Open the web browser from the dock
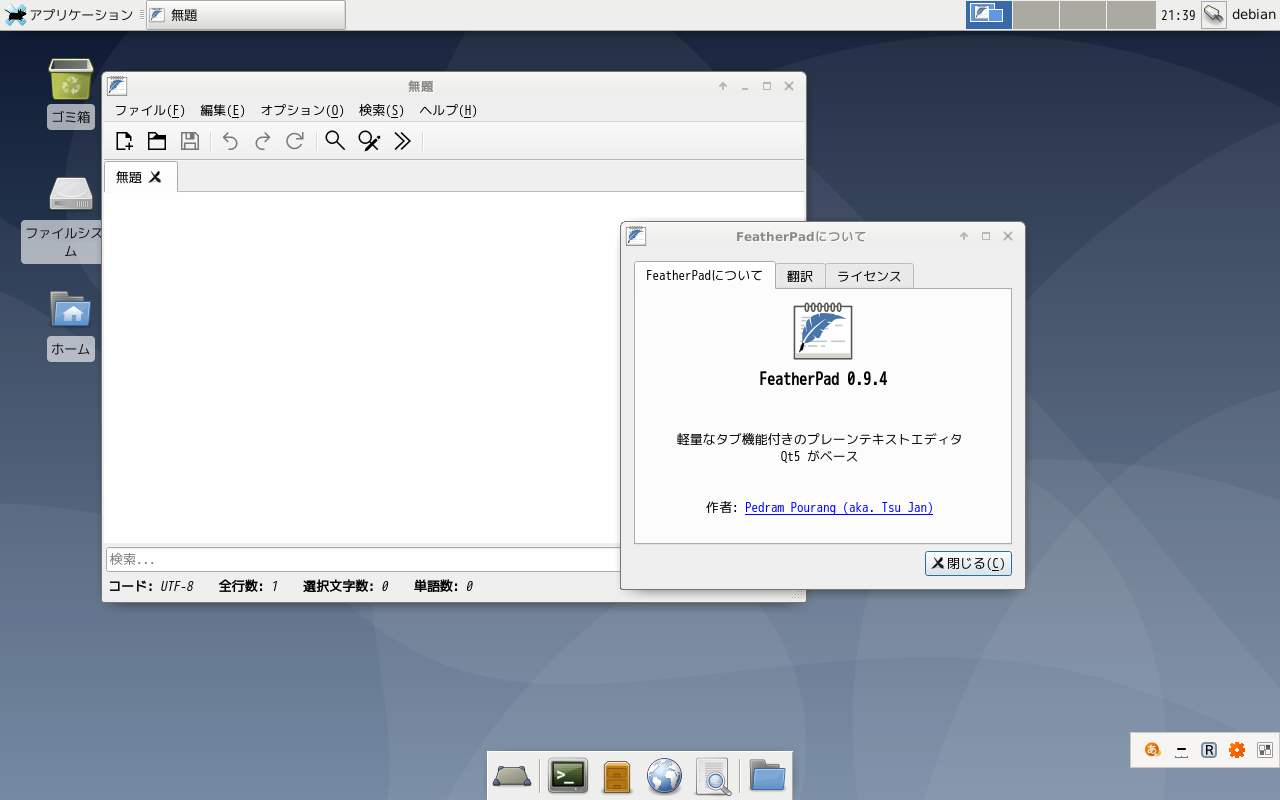 pos(664,775)
